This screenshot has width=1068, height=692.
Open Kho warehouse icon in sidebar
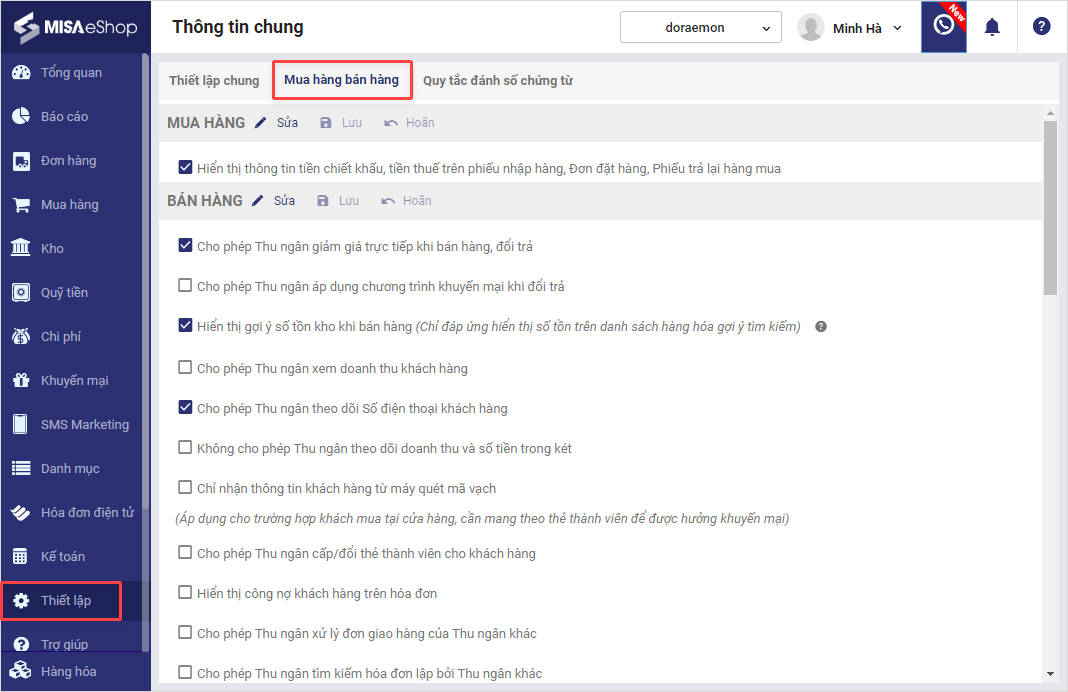pyautogui.click(x=20, y=248)
